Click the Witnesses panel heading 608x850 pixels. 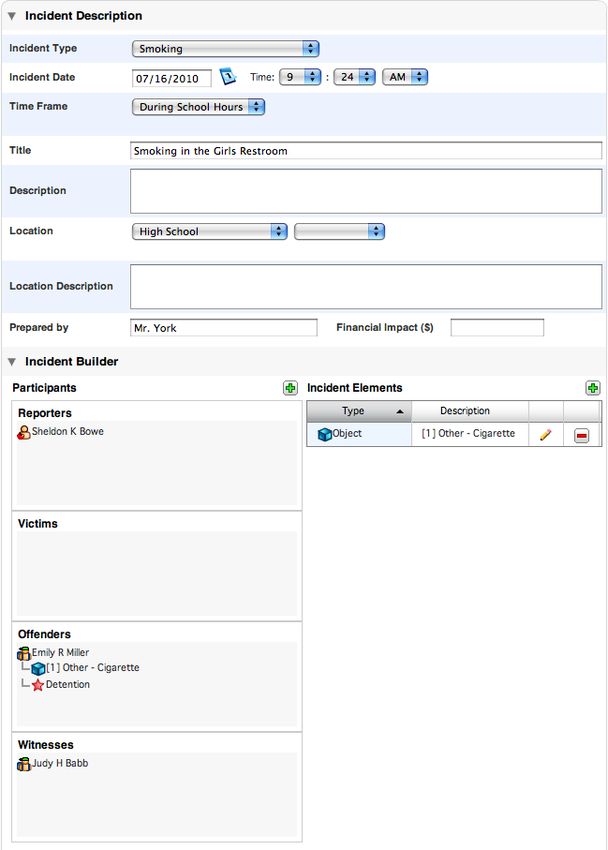tap(46, 745)
